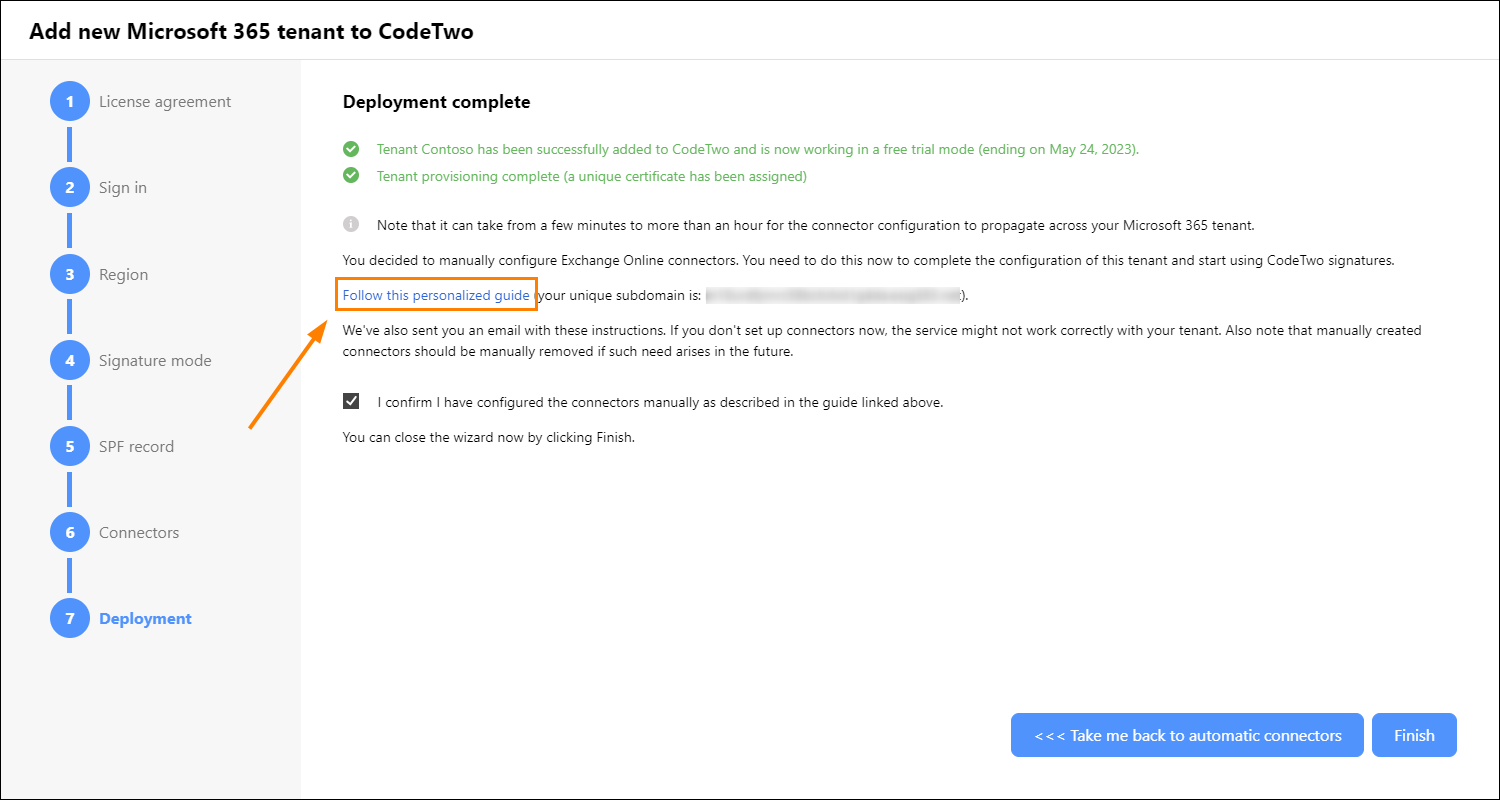Select the Signature mode step label

(x=155, y=360)
